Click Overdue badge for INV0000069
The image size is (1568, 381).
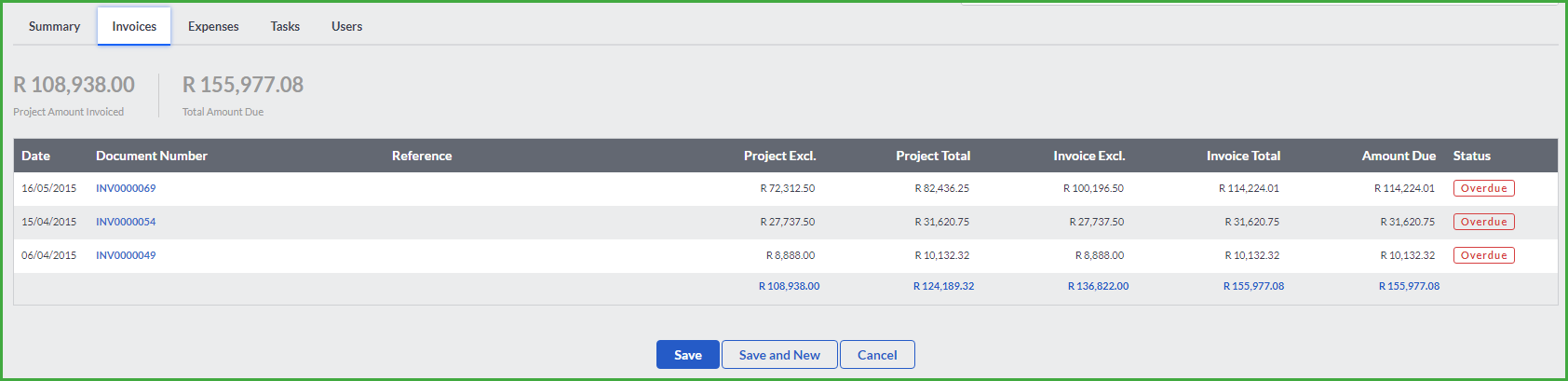pyautogui.click(x=1484, y=188)
